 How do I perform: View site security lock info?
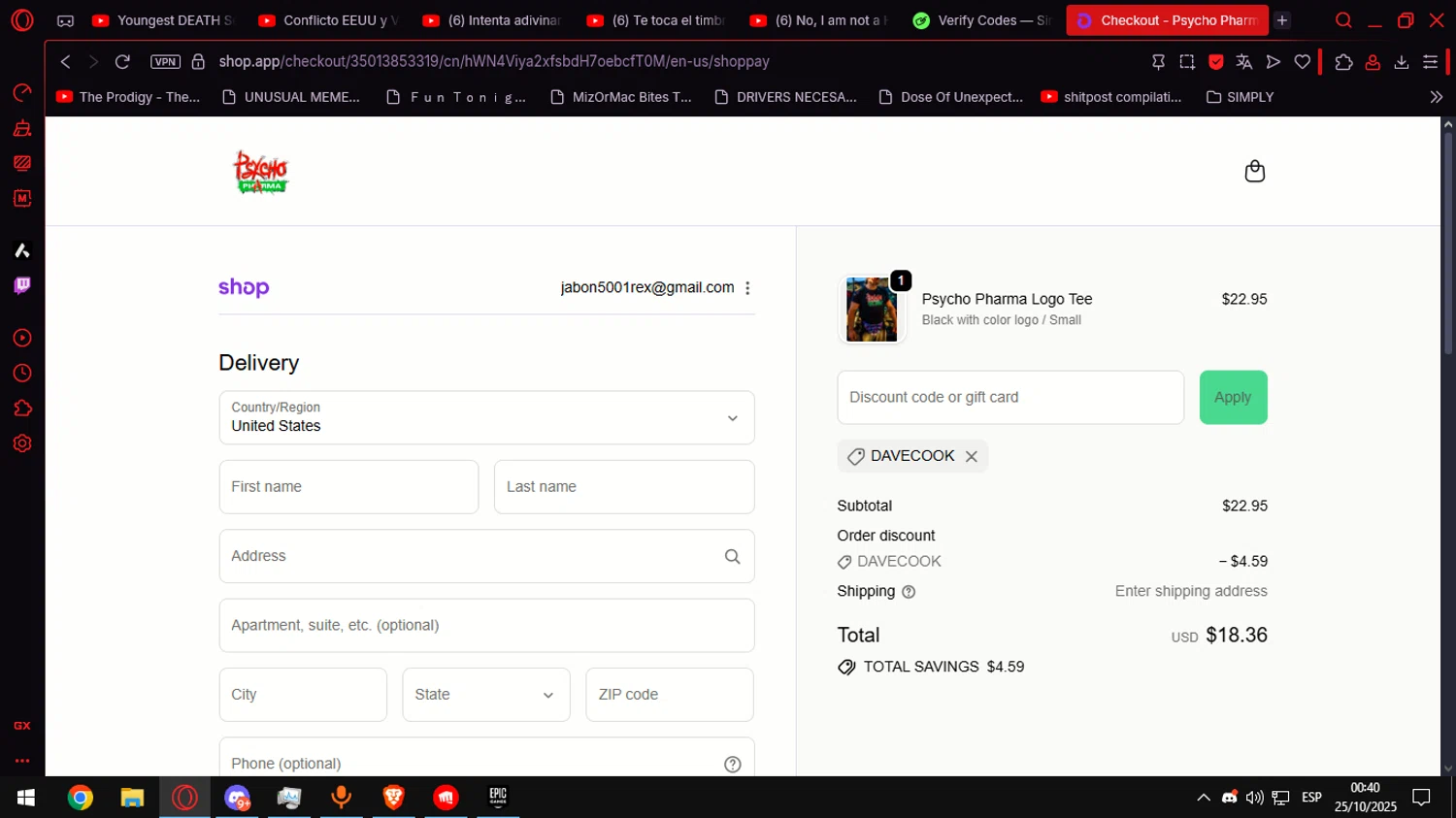[x=198, y=61]
